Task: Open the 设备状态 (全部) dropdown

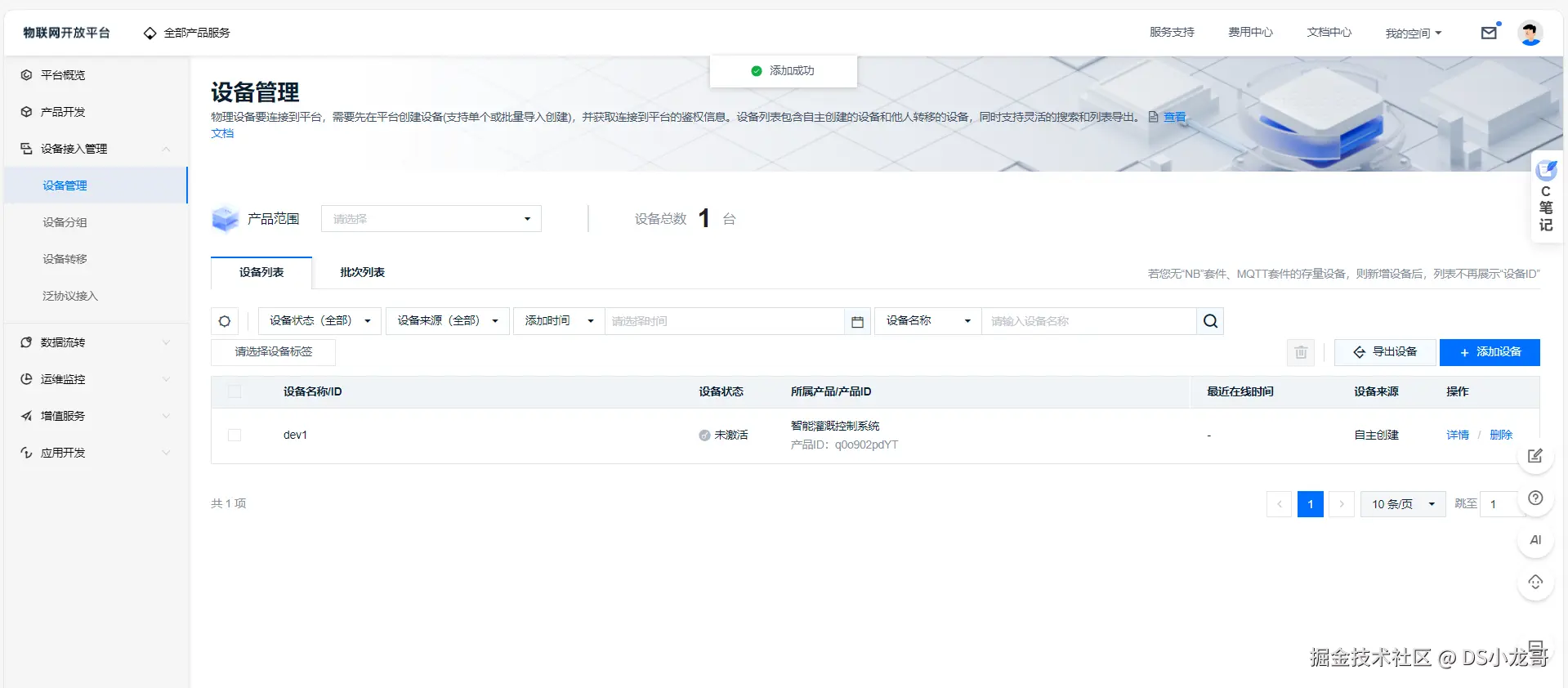Action: pos(319,321)
